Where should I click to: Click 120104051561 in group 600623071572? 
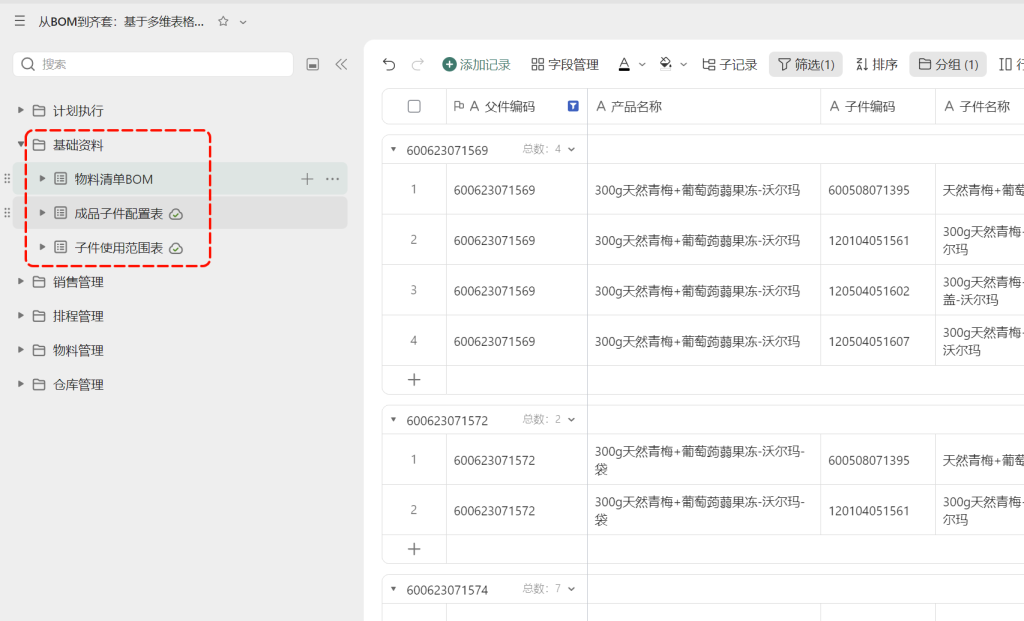point(869,511)
